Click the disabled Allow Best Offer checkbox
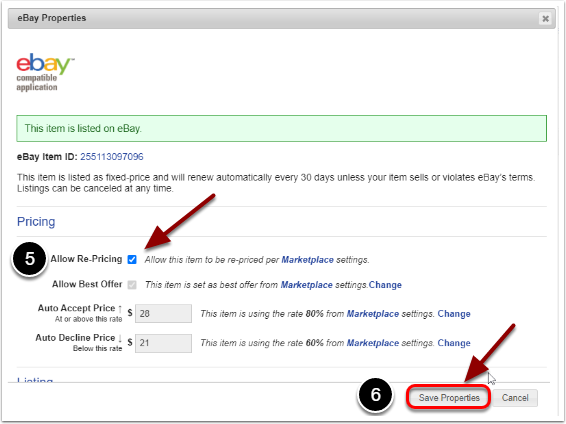The image size is (566, 424). [132, 285]
